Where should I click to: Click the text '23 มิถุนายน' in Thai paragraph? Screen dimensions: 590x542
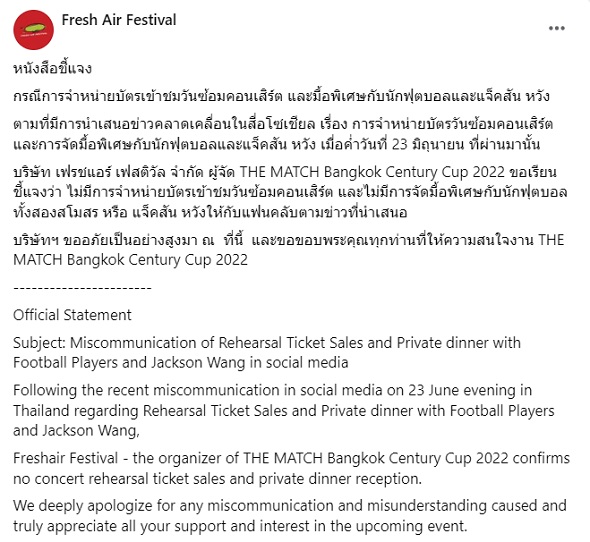tap(428, 144)
